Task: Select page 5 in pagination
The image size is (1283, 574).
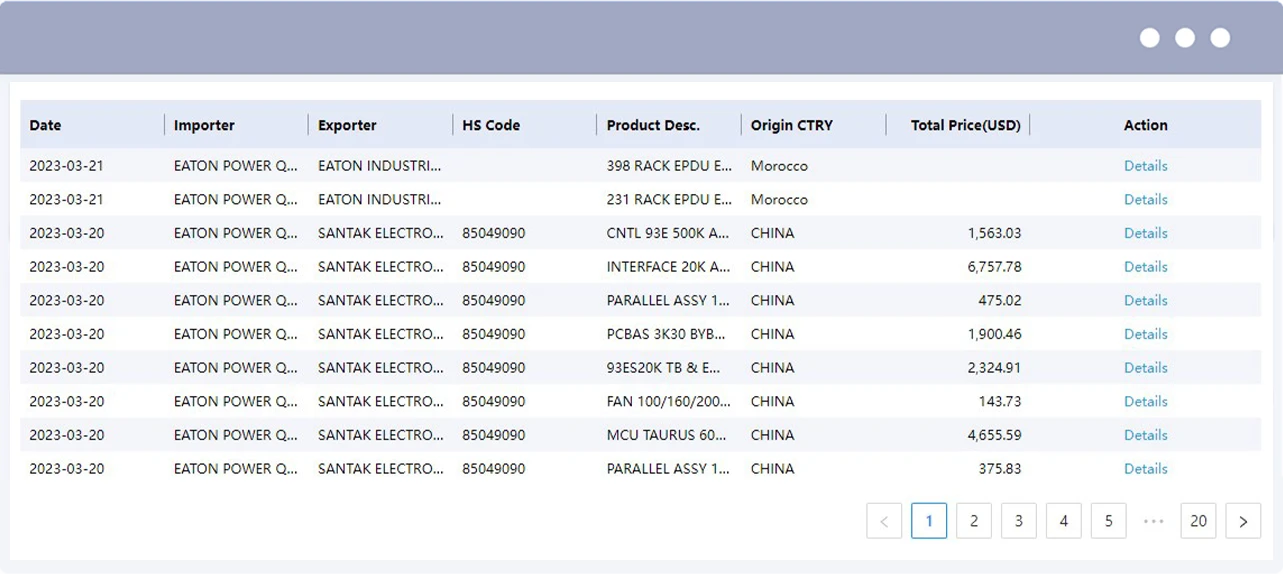Action: coord(1109,521)
